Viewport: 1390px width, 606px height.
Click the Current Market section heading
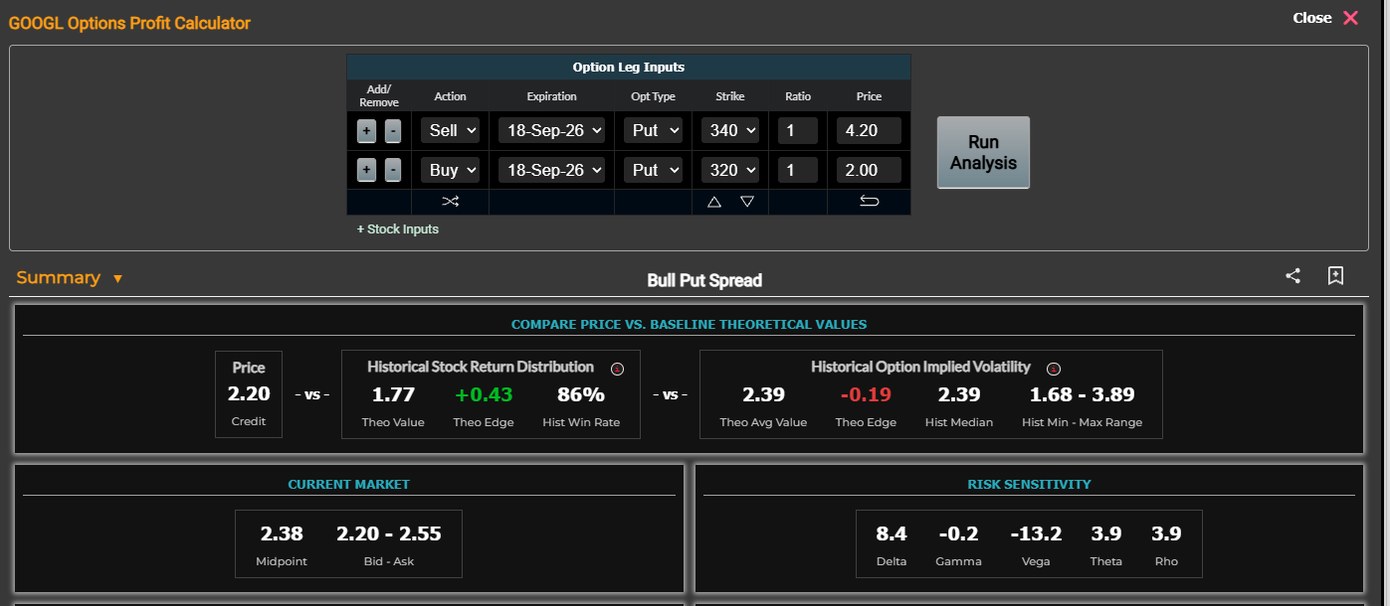(349, 484)
